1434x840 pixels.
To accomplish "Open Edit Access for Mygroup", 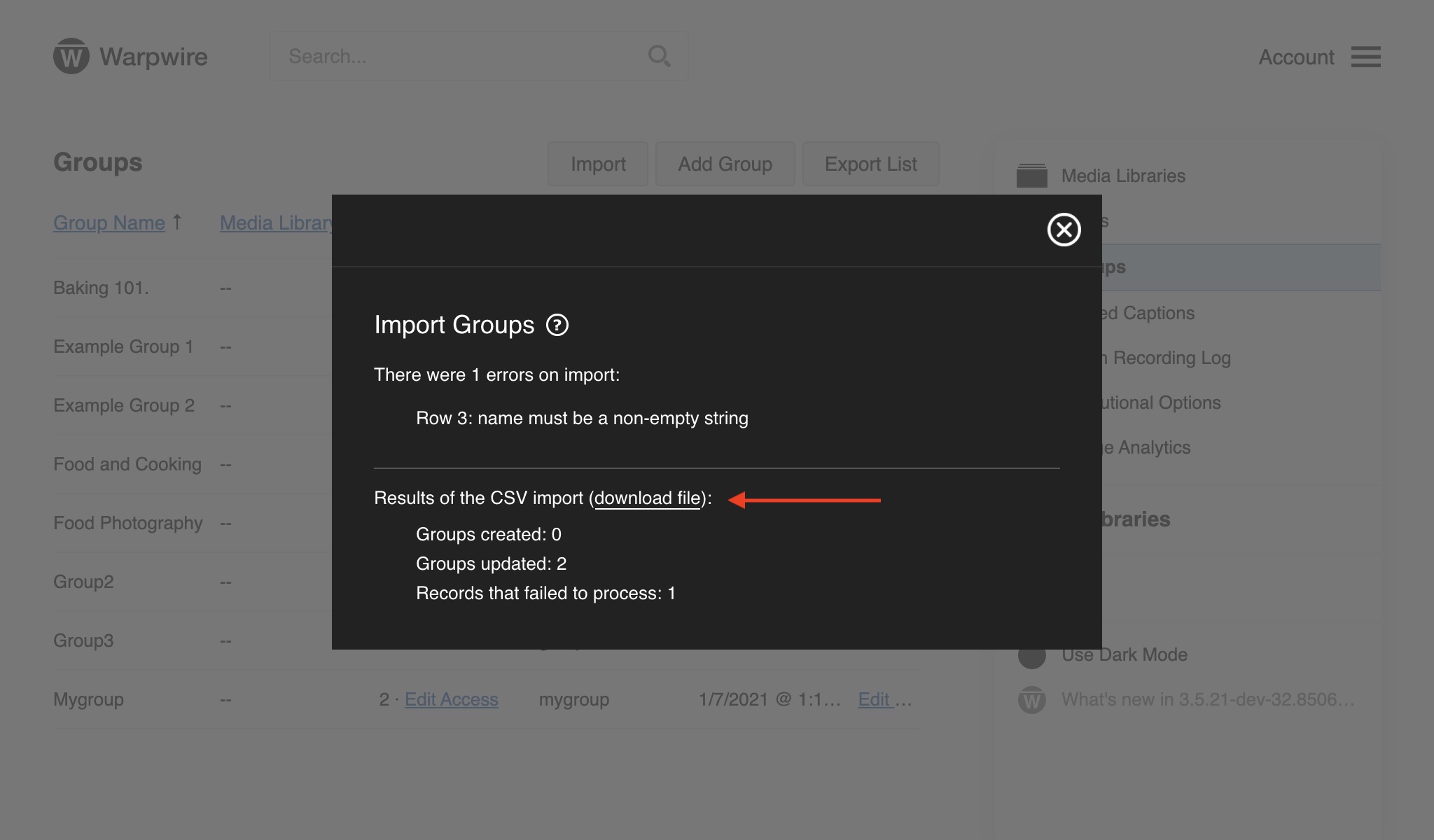I will coord(451,699).
